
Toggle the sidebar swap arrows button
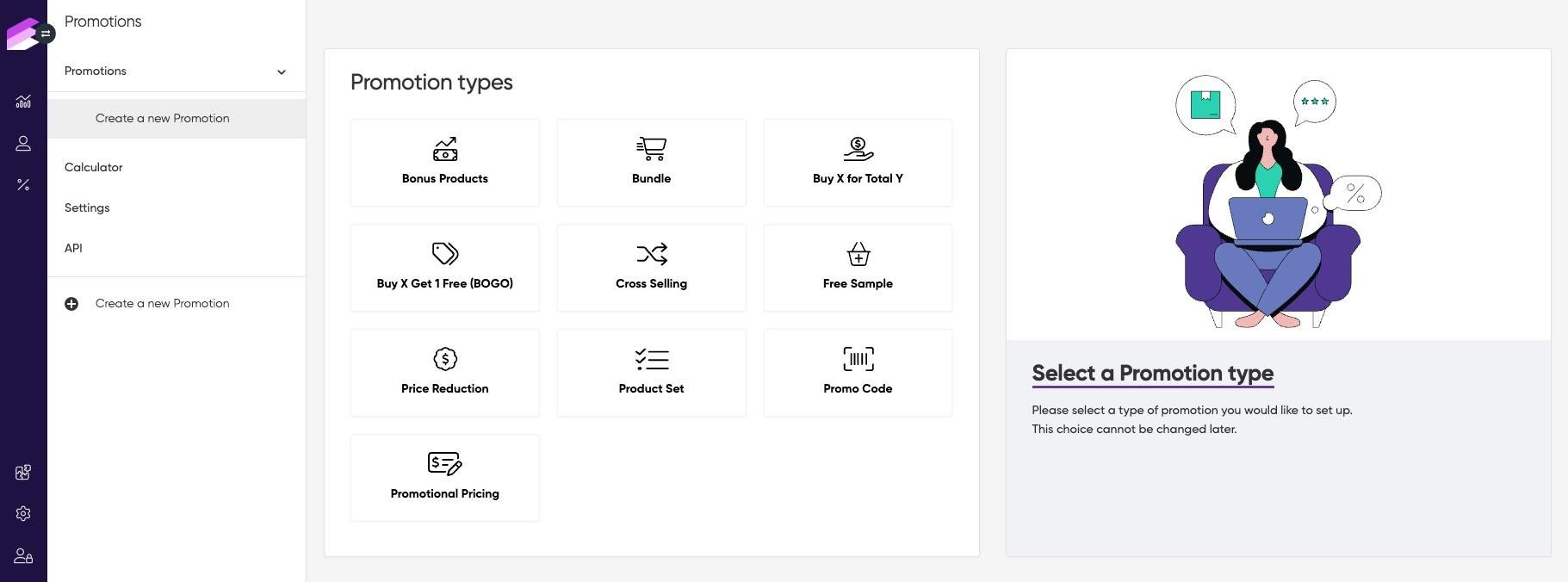click(46, 34)
